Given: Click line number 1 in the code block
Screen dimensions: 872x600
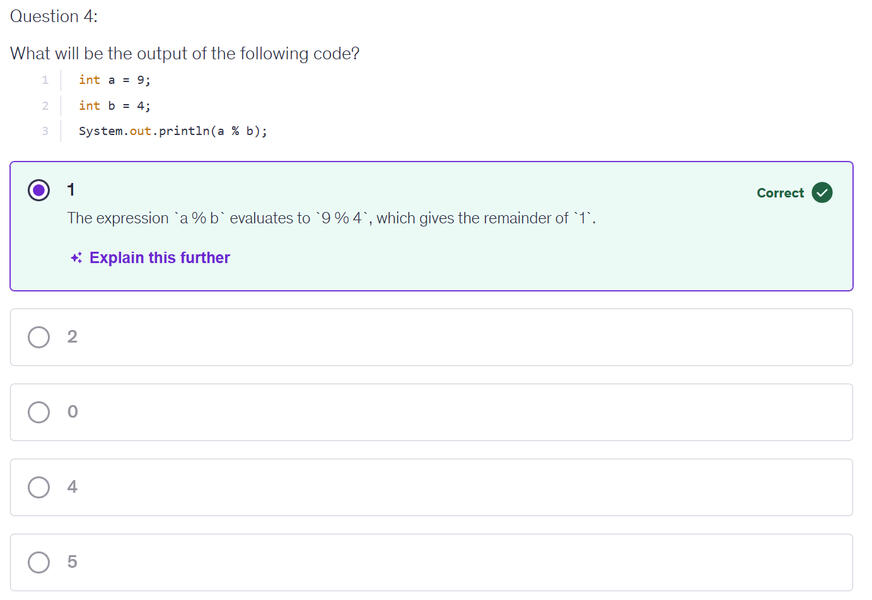Looking at the screenshot, I should pos(45,81).
